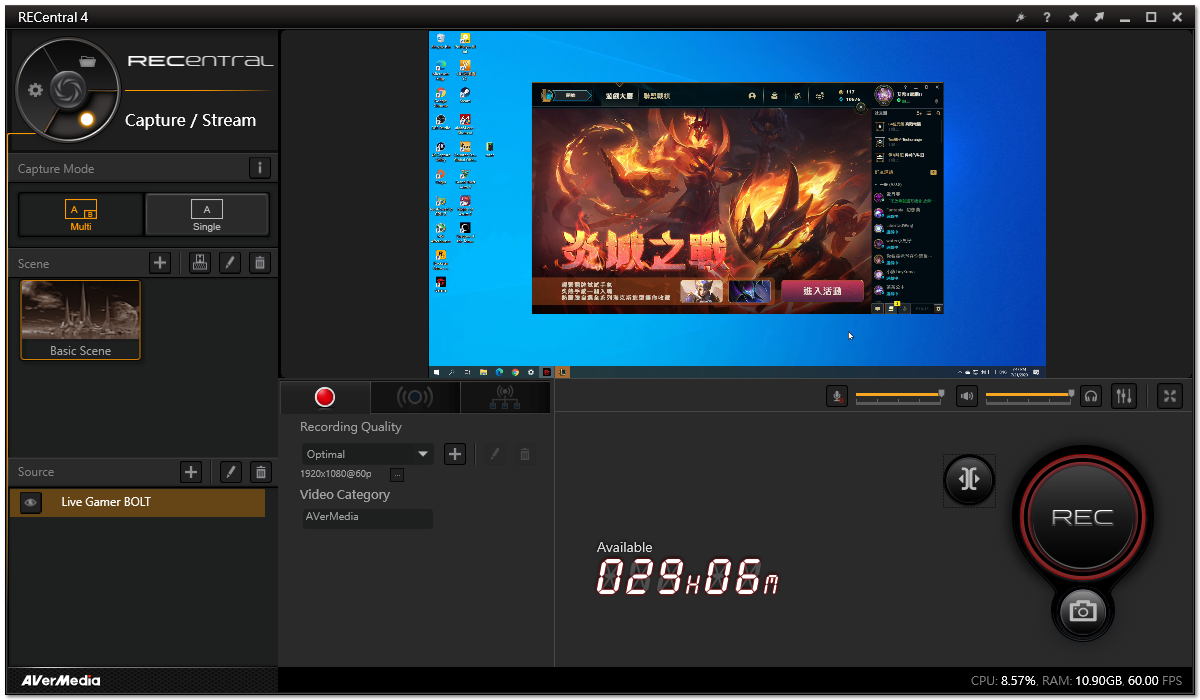Select the Capture / Stream mode dot

(x=87, y=119)
